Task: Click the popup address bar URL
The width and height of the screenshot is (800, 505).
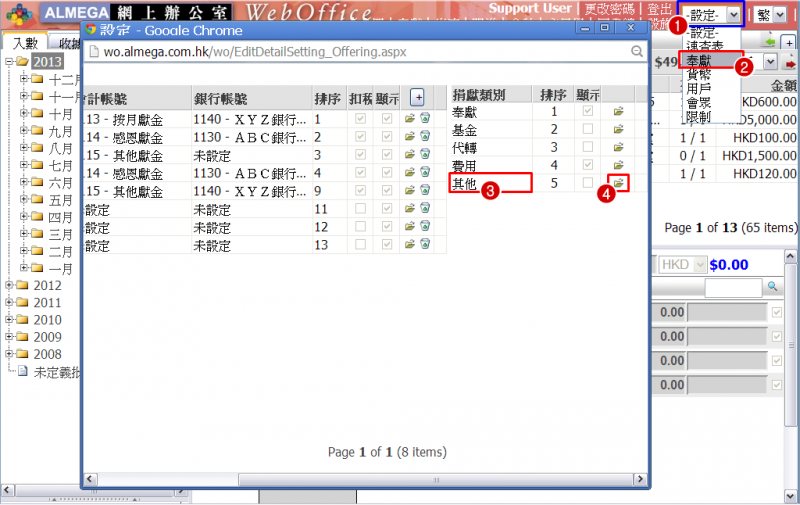Action: (255, 52)
